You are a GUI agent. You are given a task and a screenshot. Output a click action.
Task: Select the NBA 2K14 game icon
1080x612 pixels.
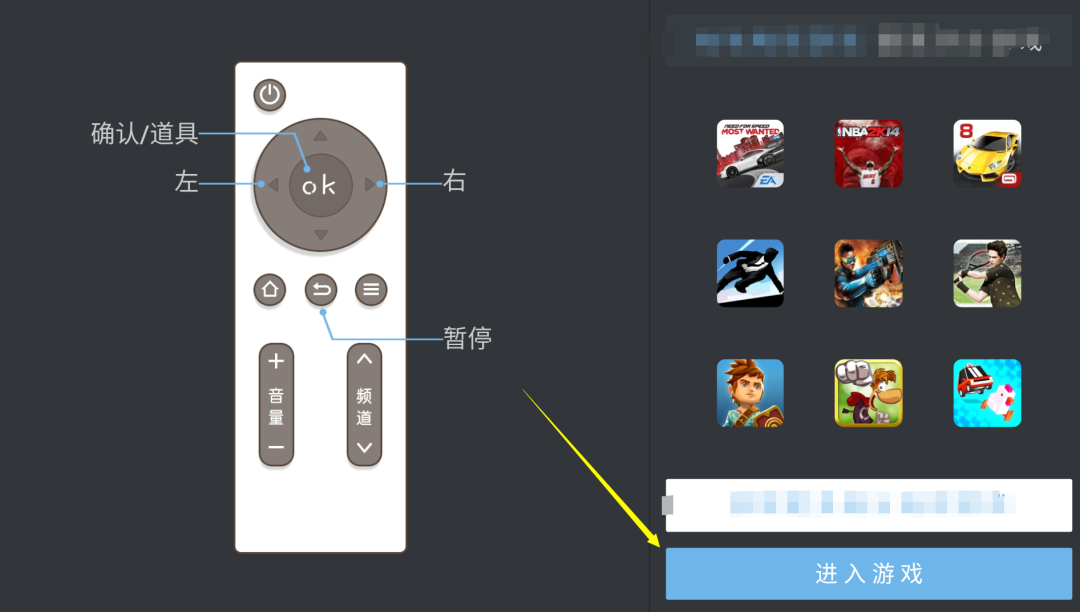(869, 154)
